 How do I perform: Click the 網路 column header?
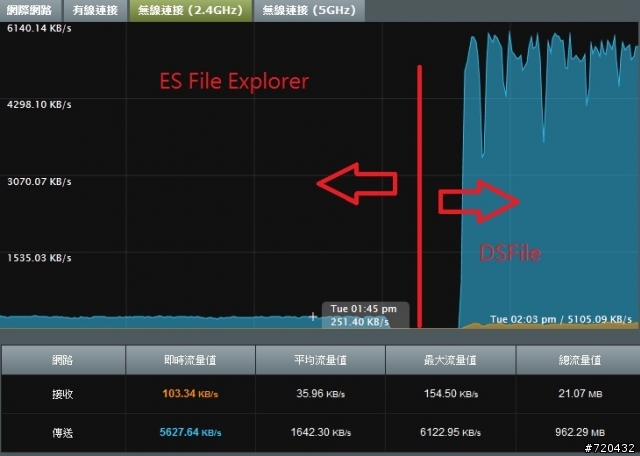pyautogui.click(x=63, y=360)
